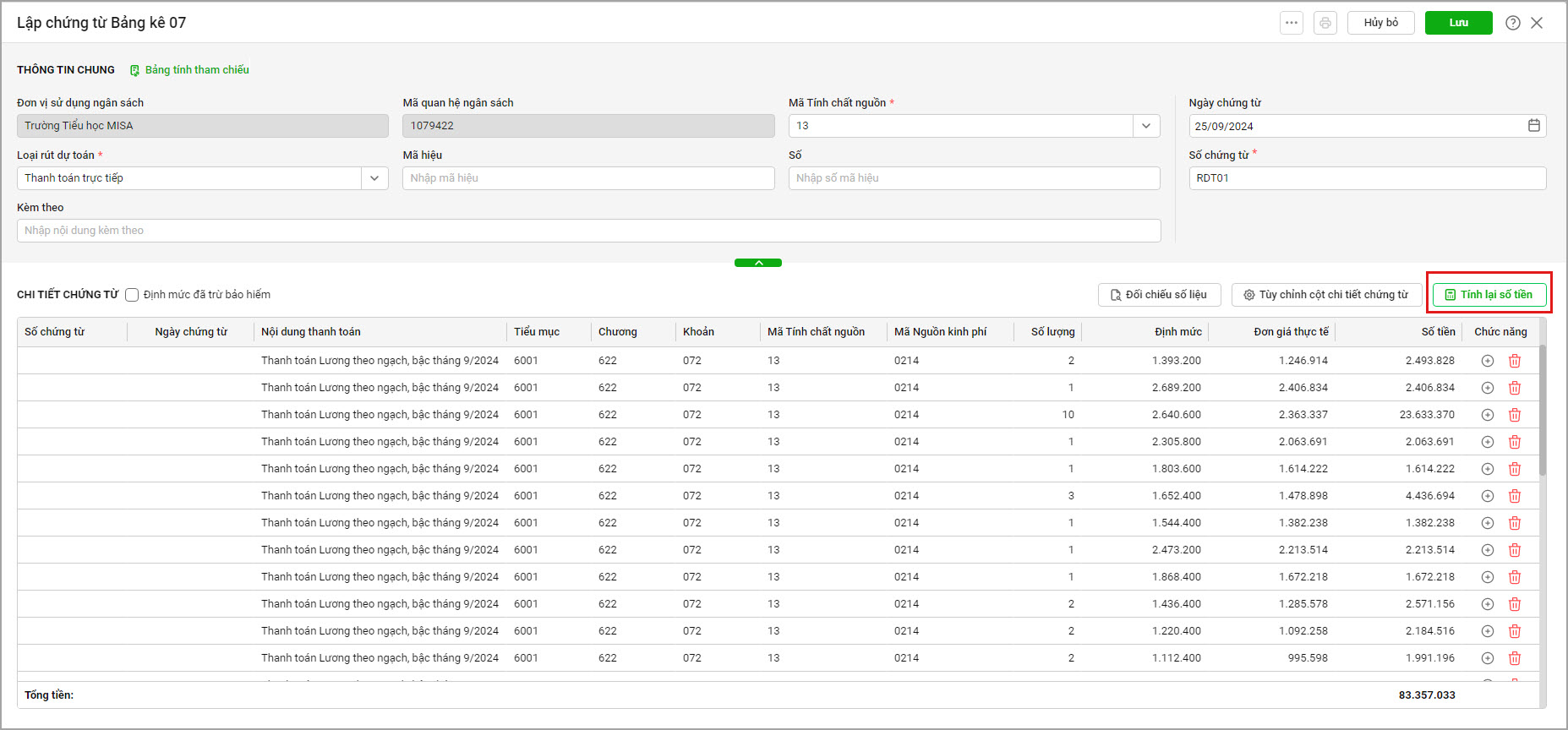Delete the first row with trash icon

pos(1514,361)
